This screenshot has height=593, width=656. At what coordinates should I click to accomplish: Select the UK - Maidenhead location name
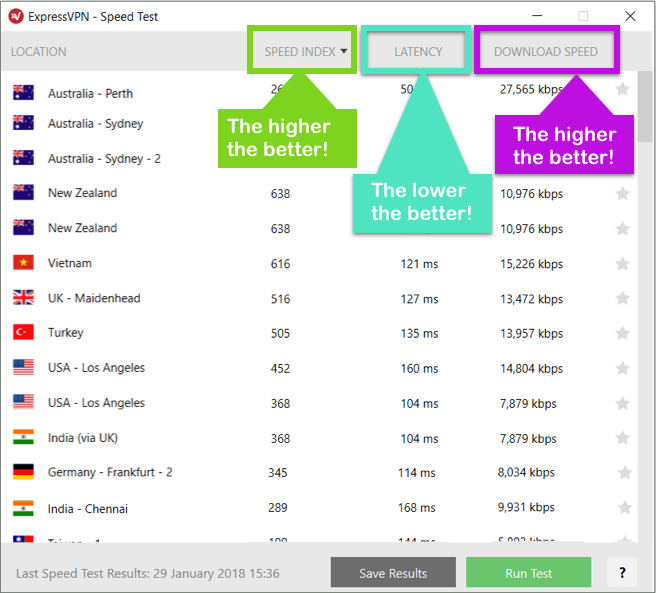[x=94, y=298]
